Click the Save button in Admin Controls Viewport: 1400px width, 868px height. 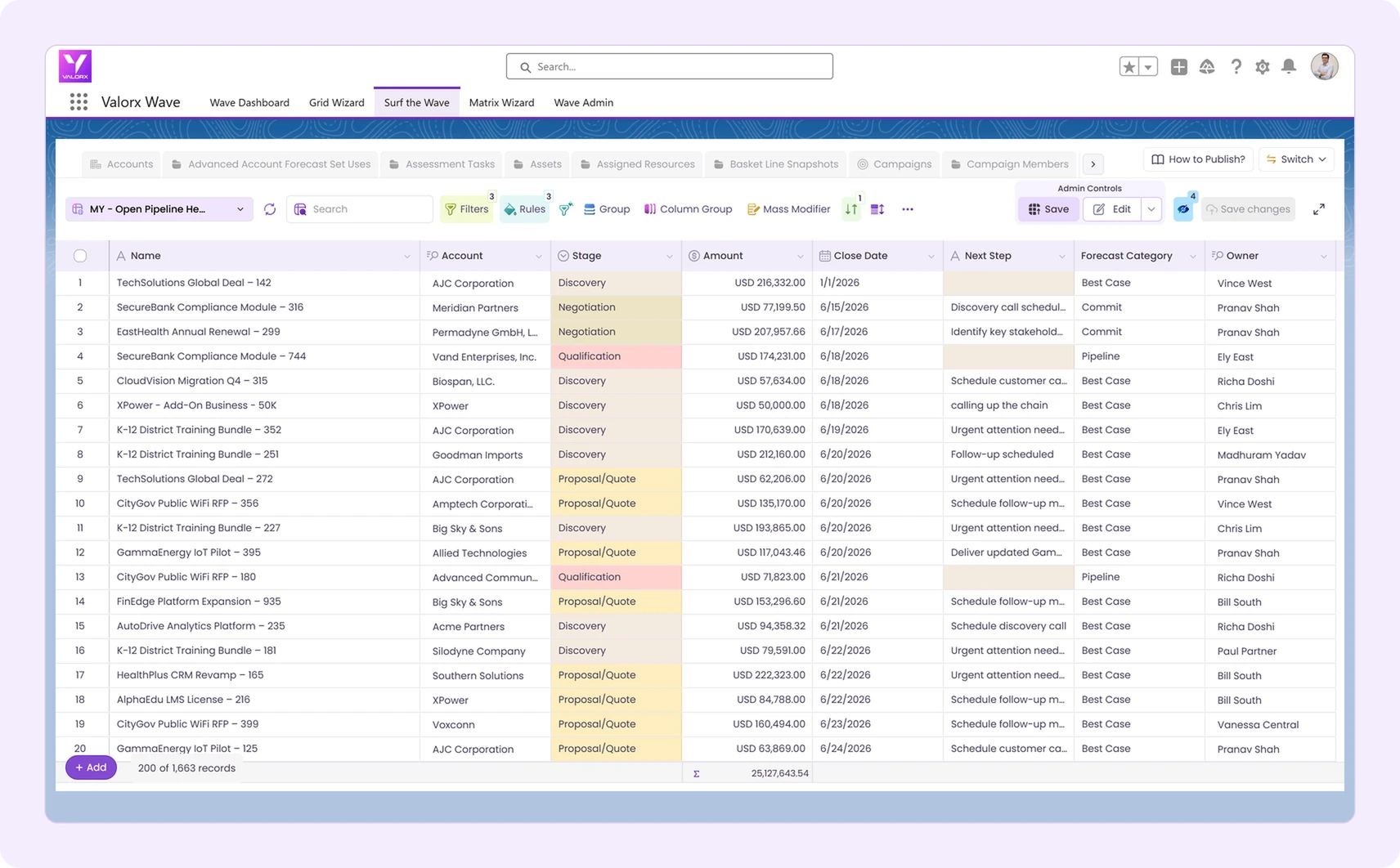1048,209
